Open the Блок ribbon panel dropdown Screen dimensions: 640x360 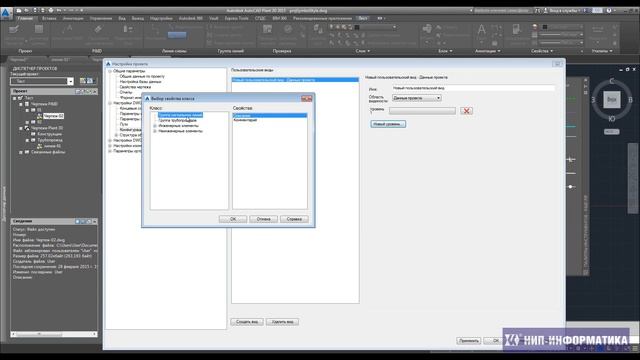click(x=445, y=51)
